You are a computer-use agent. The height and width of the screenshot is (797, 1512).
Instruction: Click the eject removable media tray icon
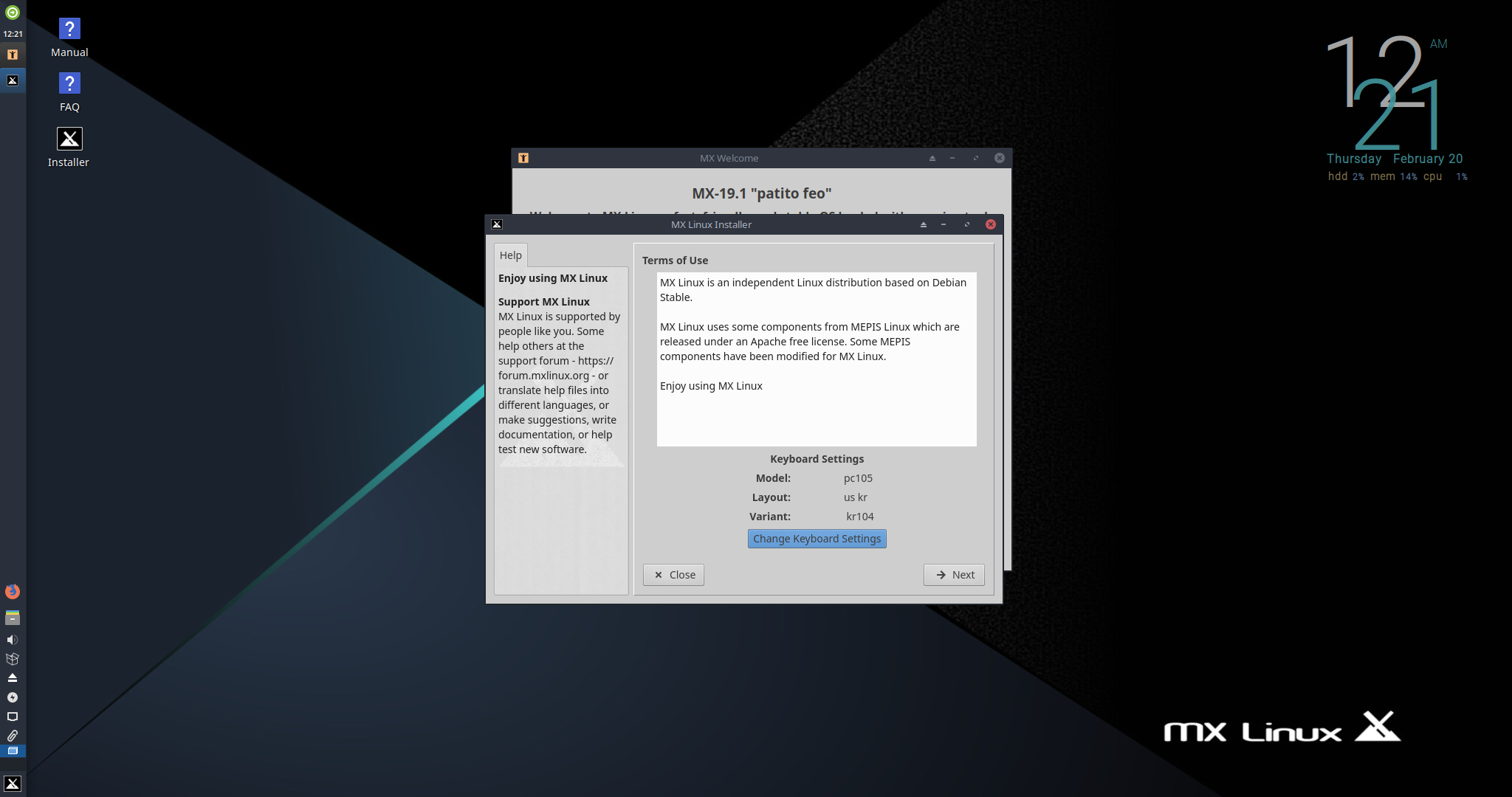tap(13, 678)
